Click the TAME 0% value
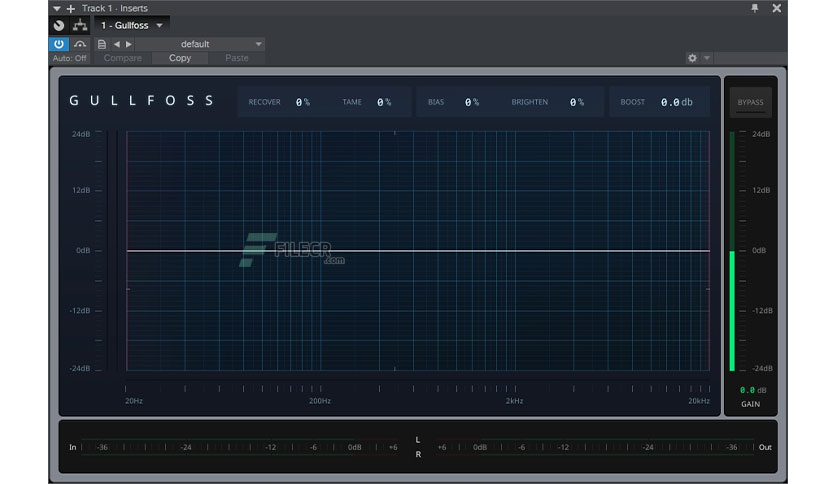Viewport: 836px width, 484px height. [384, 102]
